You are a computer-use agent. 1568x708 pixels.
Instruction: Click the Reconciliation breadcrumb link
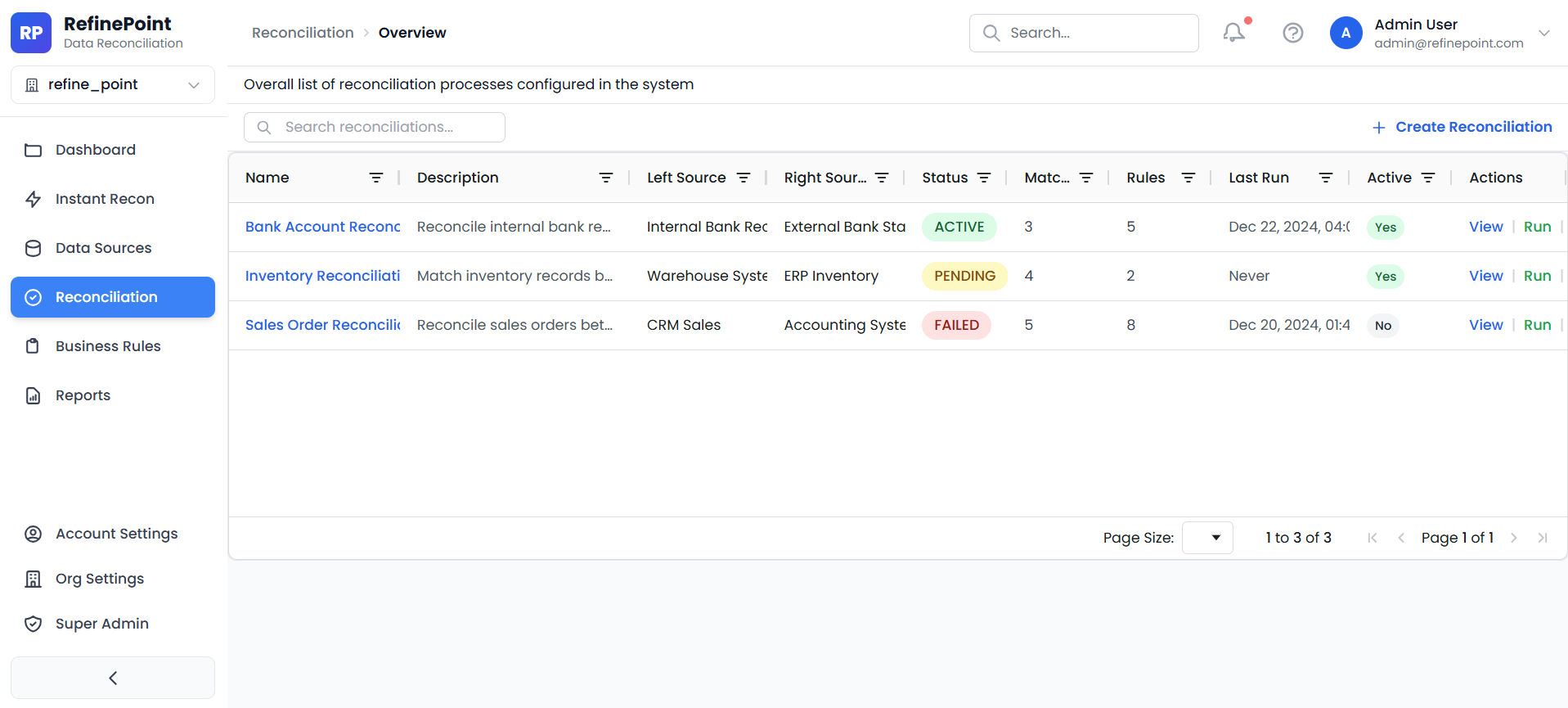click(x=303, y=33)
